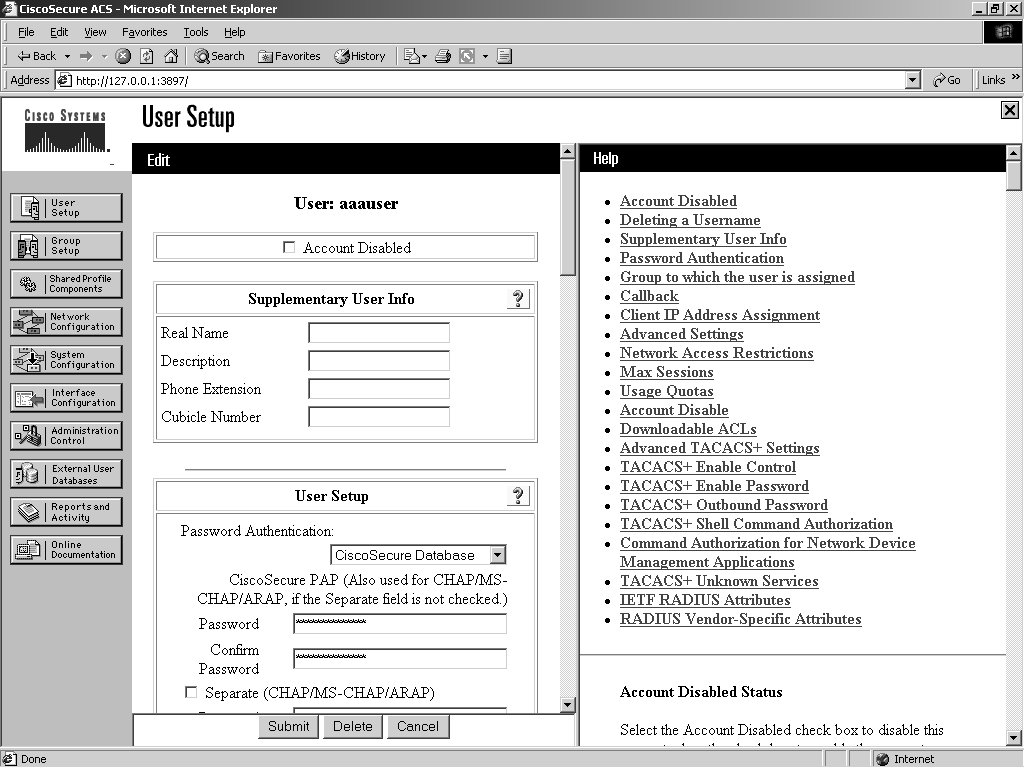Click the Confirm Password field
The height and width of the screenshot is (768, 1024).
tap(400, 658)
